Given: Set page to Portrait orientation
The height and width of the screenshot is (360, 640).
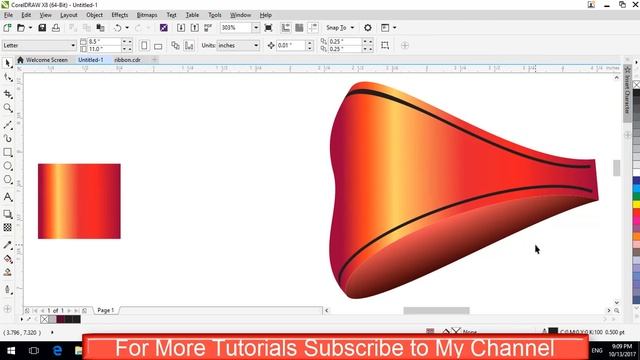Looking at the screenshot, I should click(x=144, y=45).
